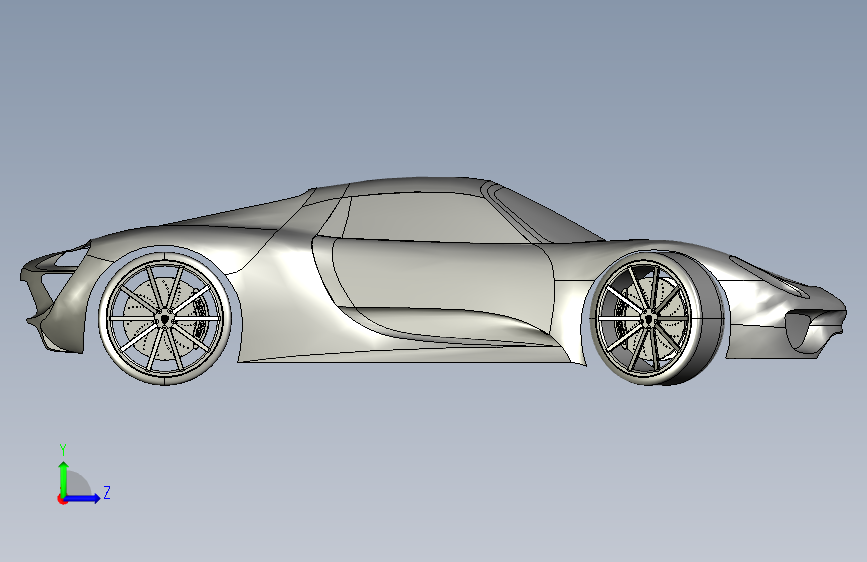Select the rear wheel of the car
Screen dimensions: 867x562
point(165,319)
